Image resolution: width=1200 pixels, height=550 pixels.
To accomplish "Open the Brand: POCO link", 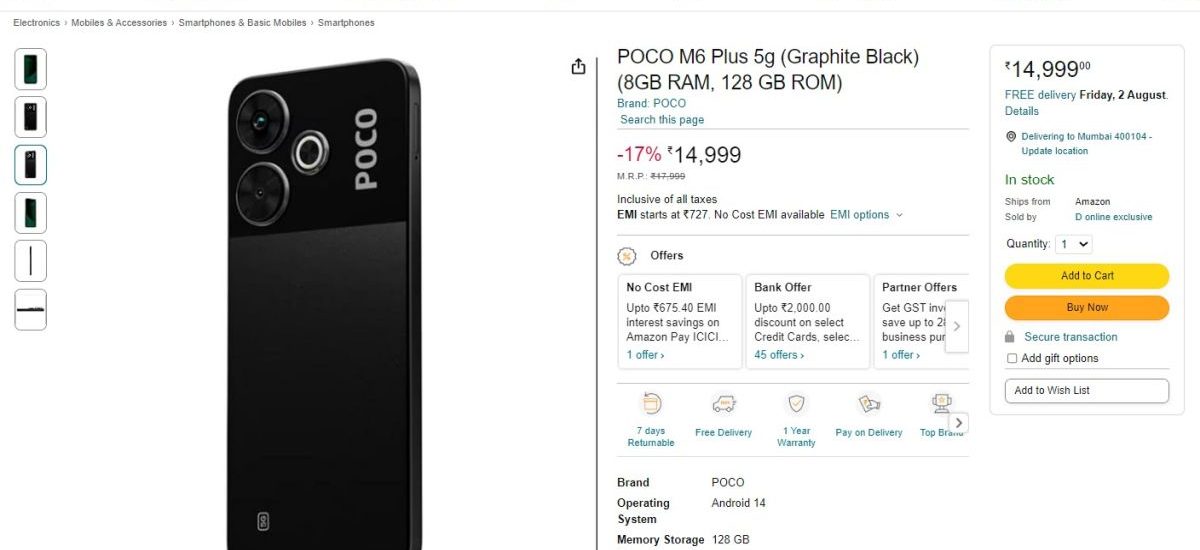I will tap(651, 103).
